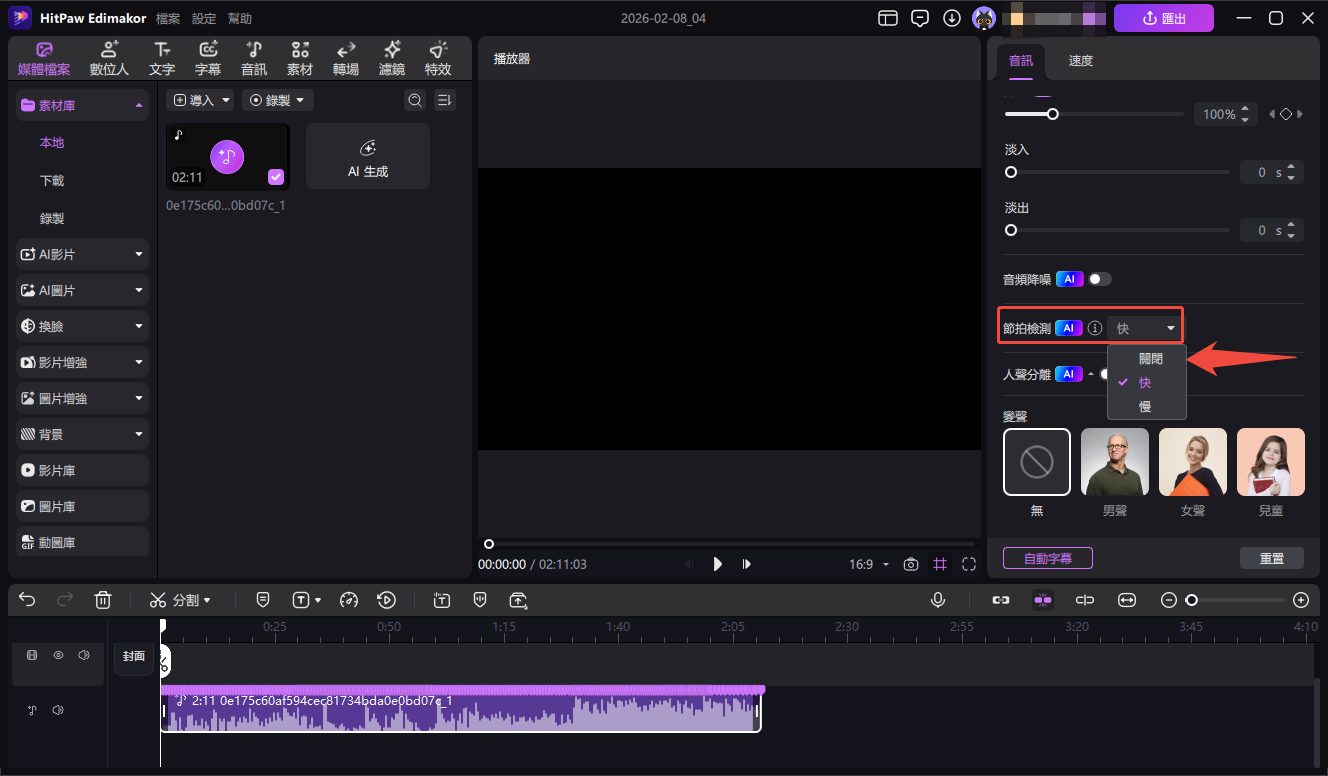Open the 數位人 digital human panel
Screen dimensions: 1328x776
109,58
